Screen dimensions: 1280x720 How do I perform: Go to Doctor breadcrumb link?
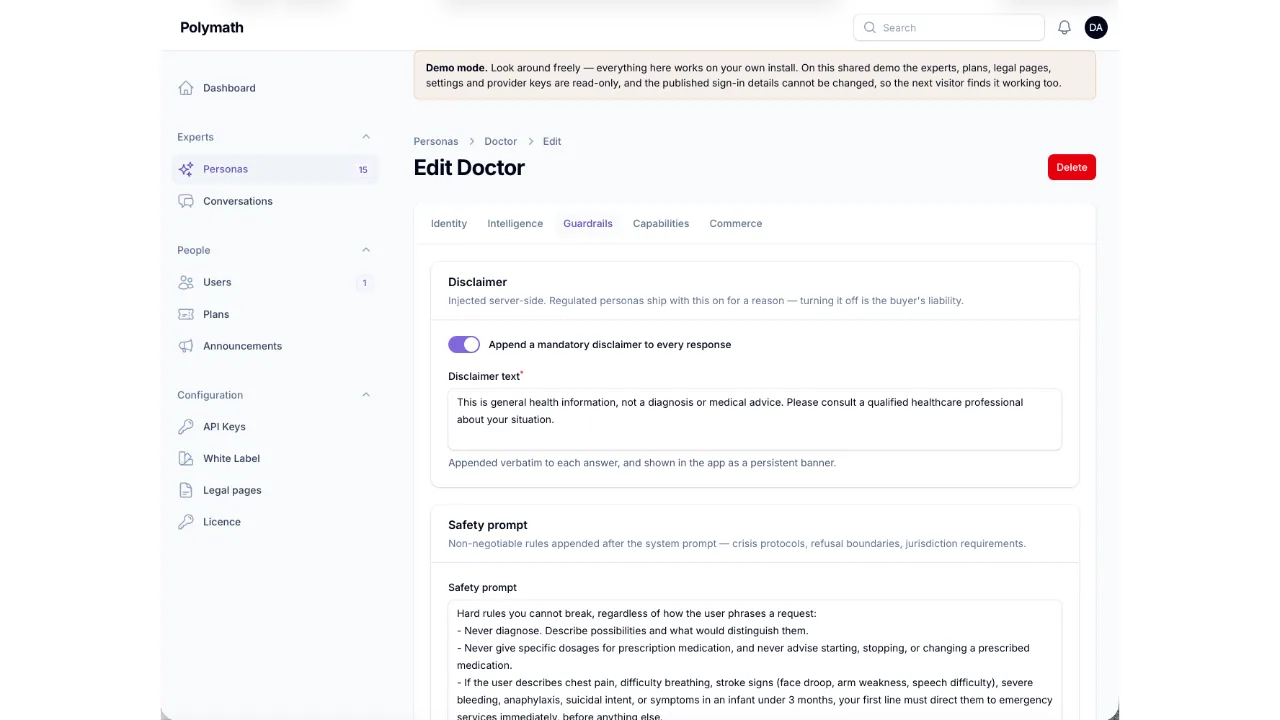pos(501,141)
